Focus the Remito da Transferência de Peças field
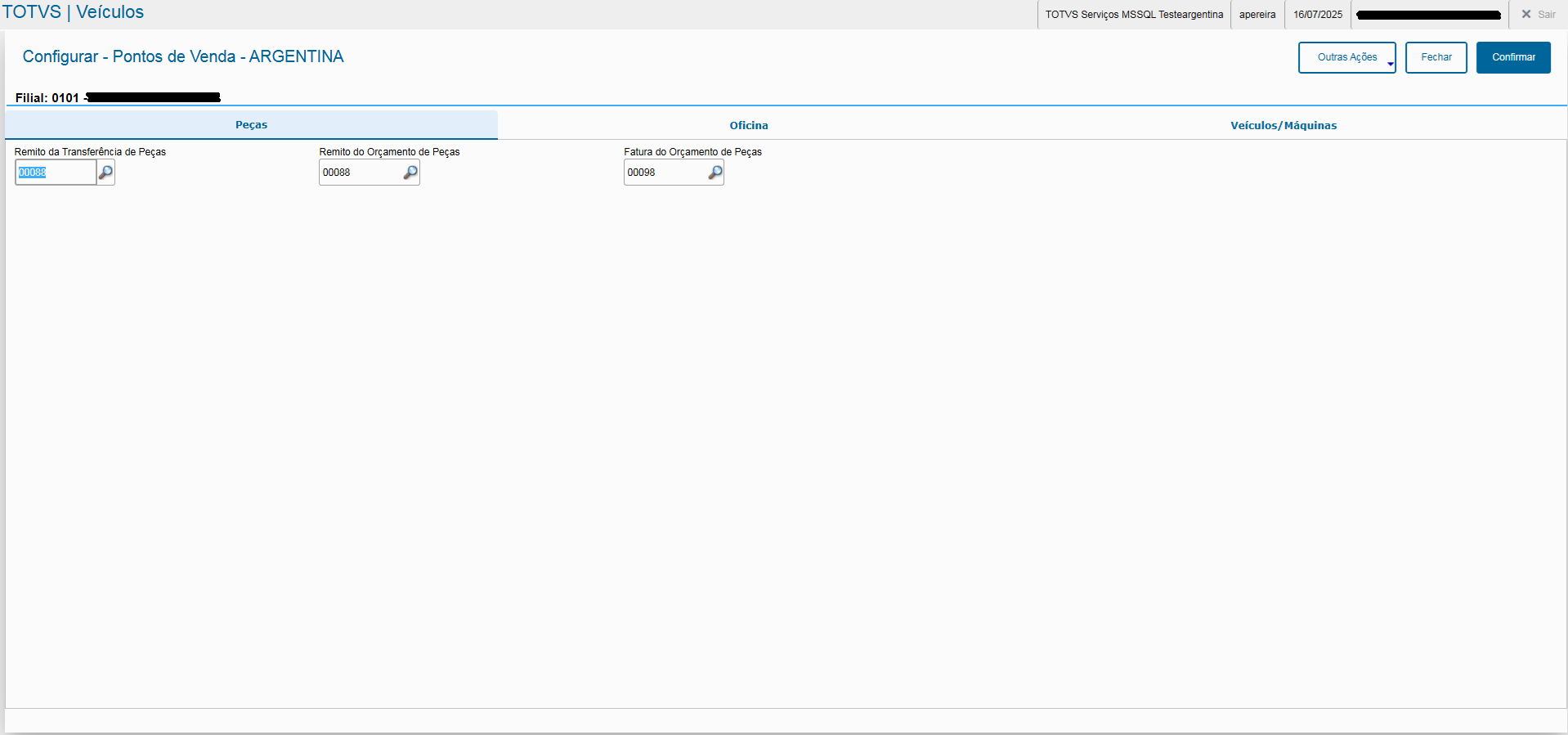Image resolution: width=1568 pixels, height=735 pixels. coord(56,173)
